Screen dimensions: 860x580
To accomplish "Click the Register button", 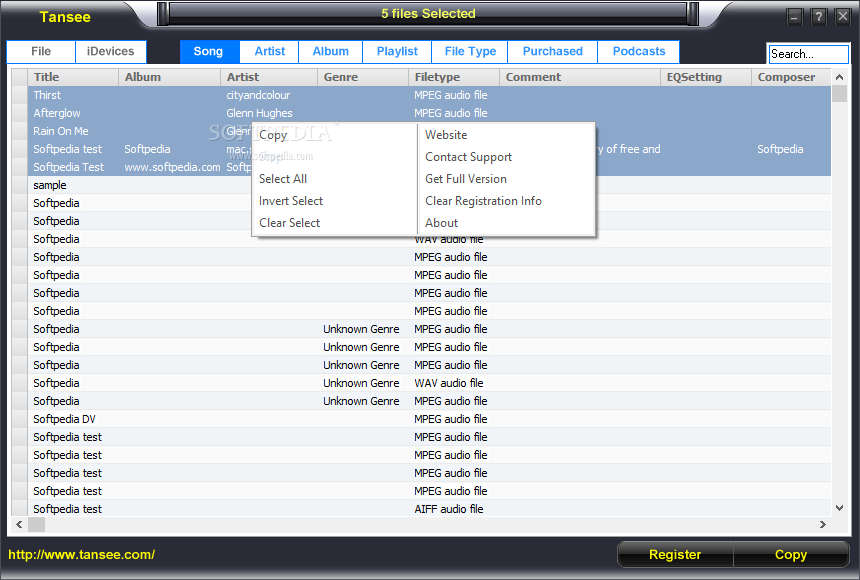I will pos(675,554).
